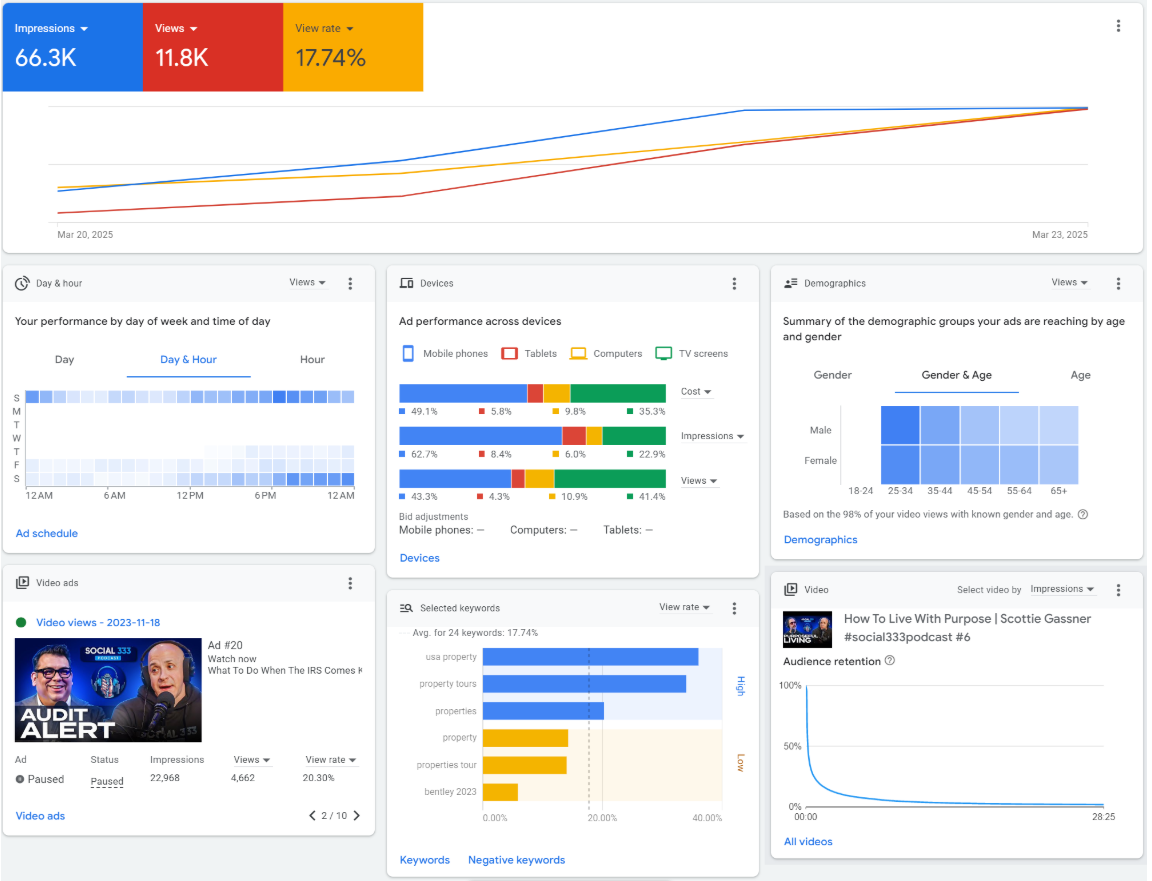Open the Video ads card three-dot menu

(350, 583)
